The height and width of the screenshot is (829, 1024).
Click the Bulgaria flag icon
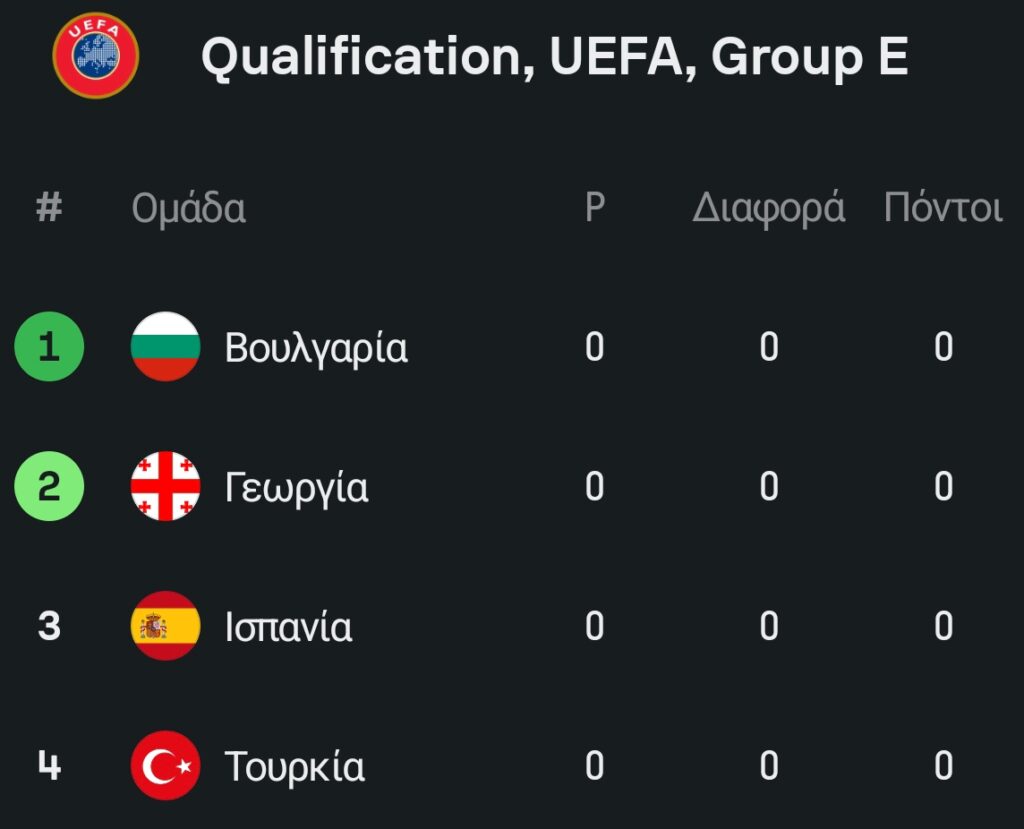point(166,347)
